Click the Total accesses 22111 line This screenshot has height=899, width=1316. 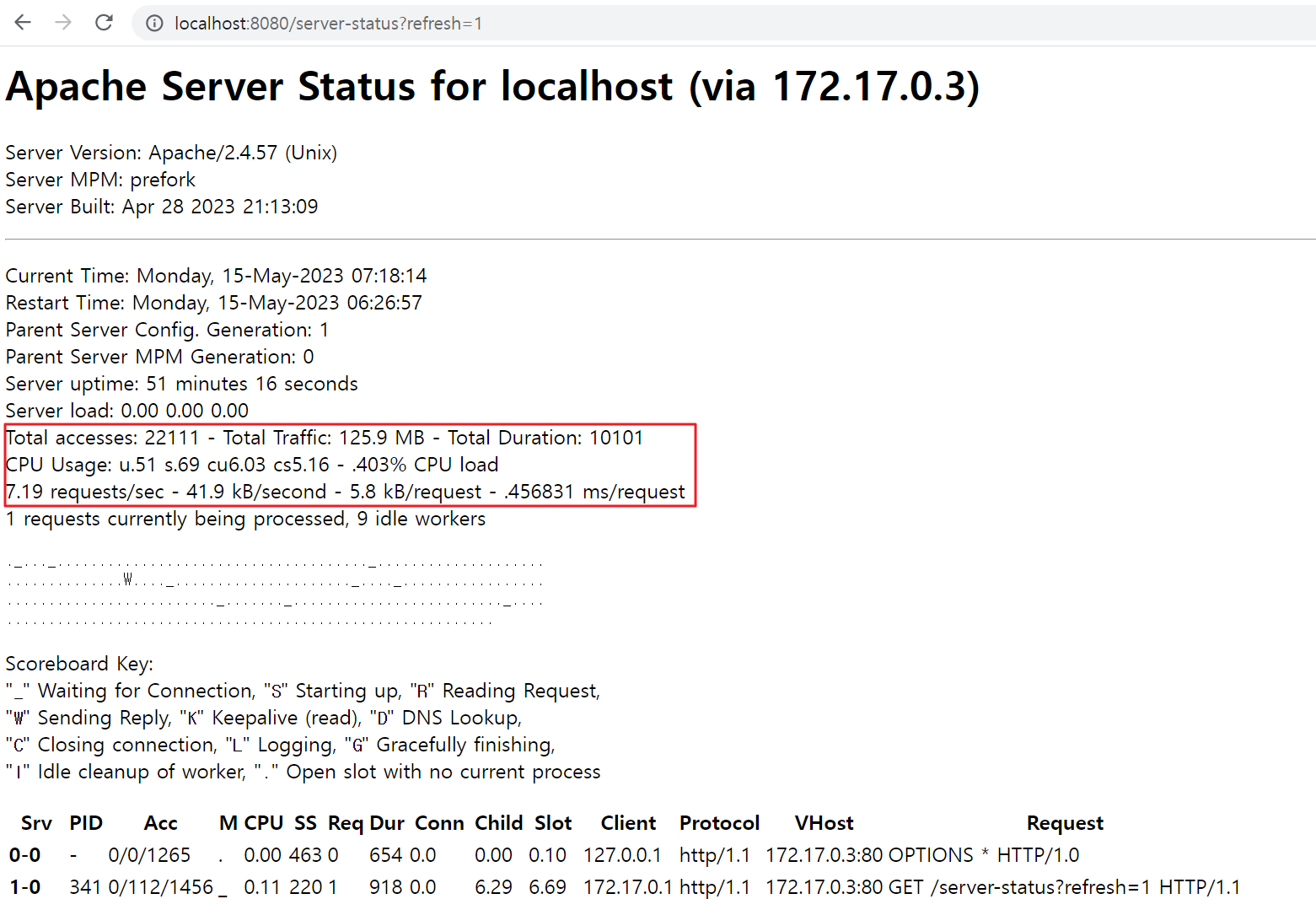325,438
